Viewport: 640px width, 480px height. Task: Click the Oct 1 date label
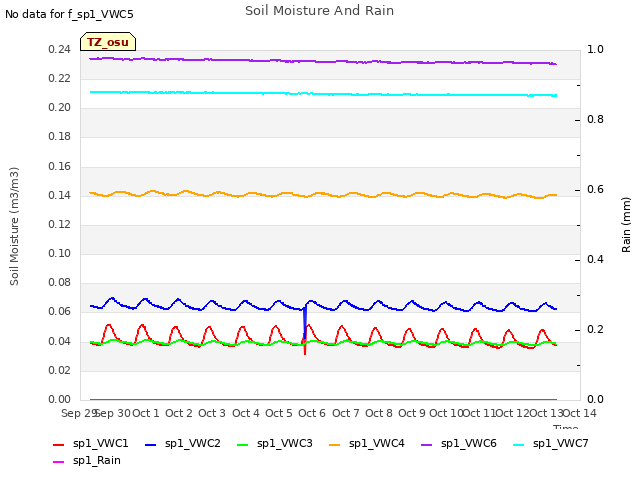pyautogui.click(x=146, y=413)
